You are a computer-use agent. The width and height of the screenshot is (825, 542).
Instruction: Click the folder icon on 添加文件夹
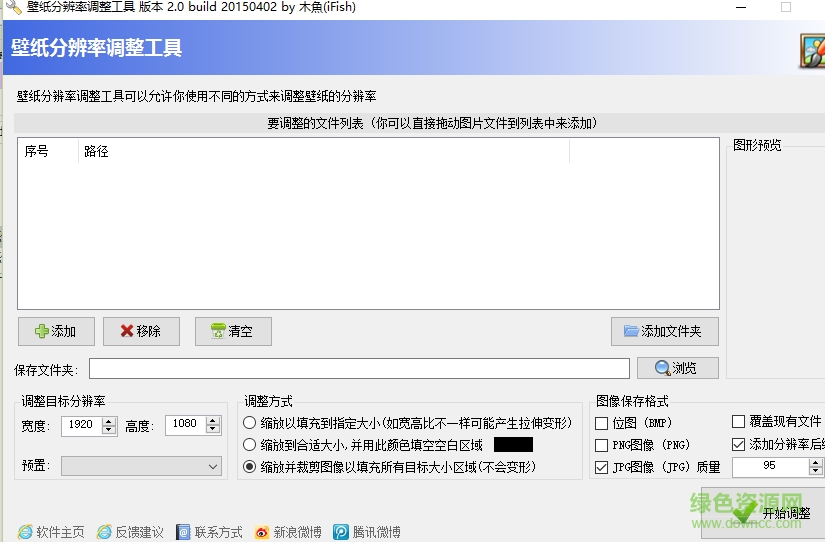(x=631, y=331)
